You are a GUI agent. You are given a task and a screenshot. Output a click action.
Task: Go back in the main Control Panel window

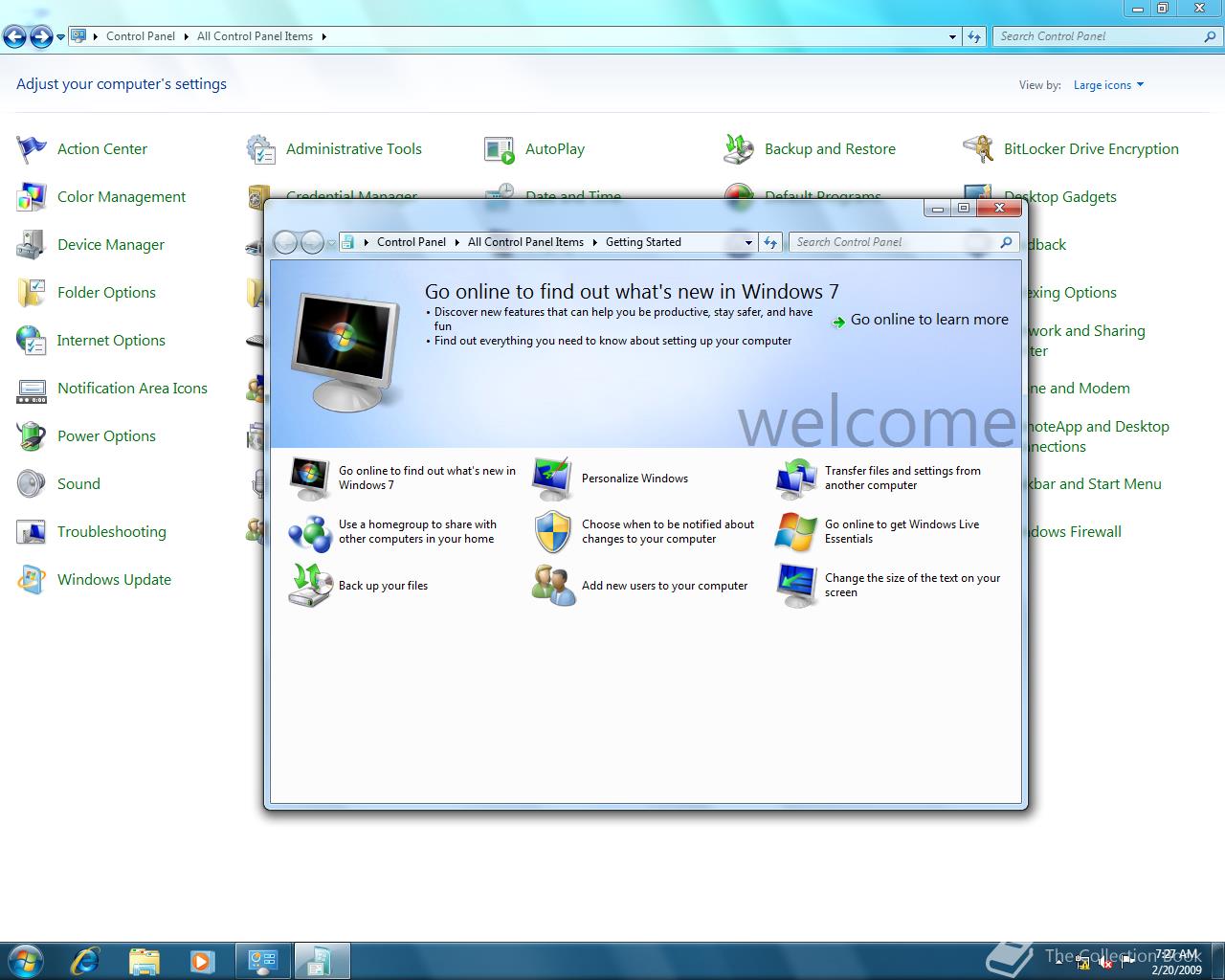coord(15,37)
